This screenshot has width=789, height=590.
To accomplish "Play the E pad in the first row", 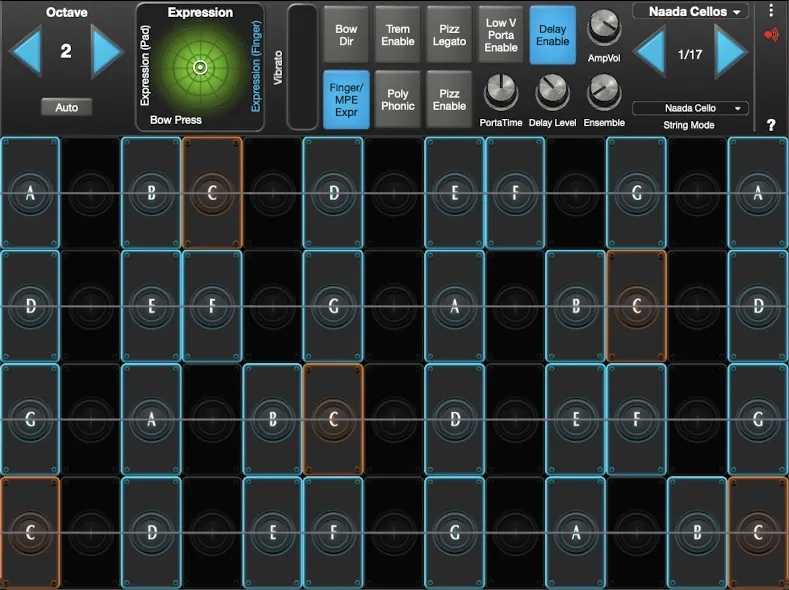I will coord(454,193).
